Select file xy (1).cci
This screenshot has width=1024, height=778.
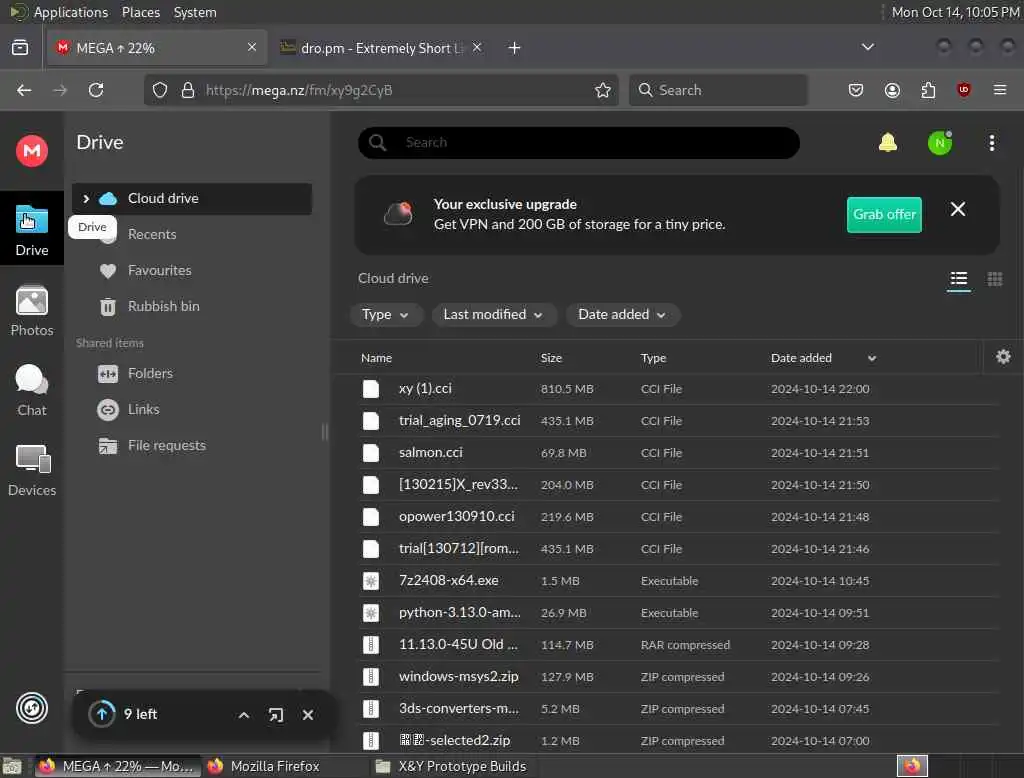pos(678,389)
